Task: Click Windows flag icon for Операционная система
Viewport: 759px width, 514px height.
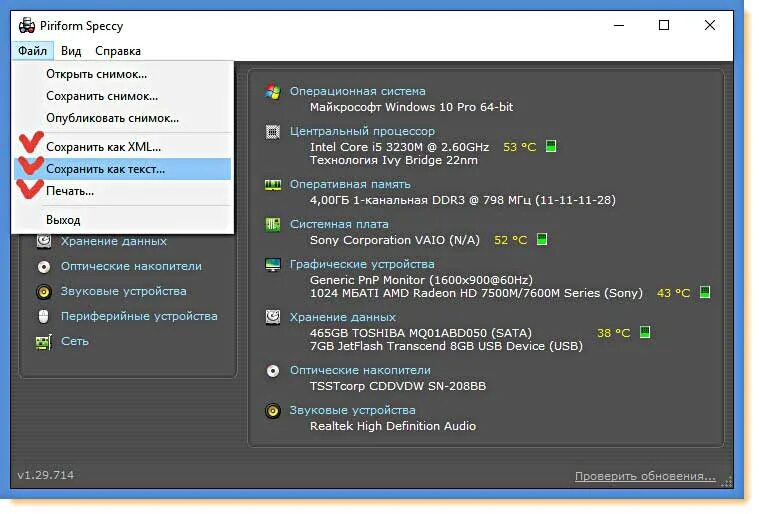Action: point(273,91)
